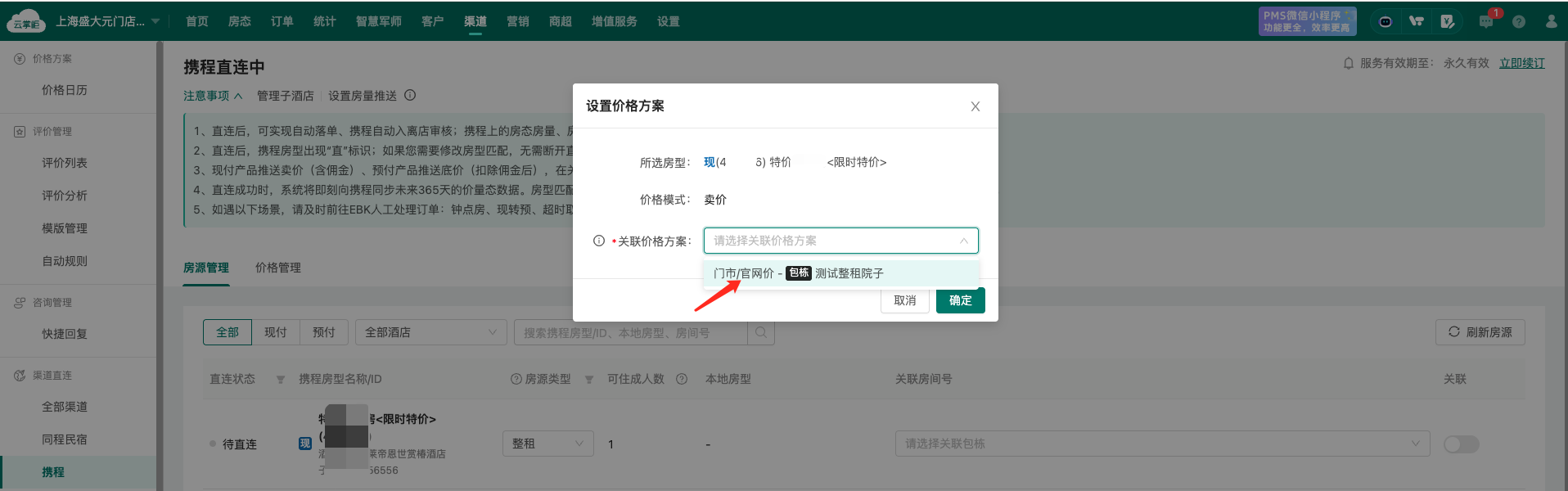Select the 现付 payment filter option

[276, 332]
